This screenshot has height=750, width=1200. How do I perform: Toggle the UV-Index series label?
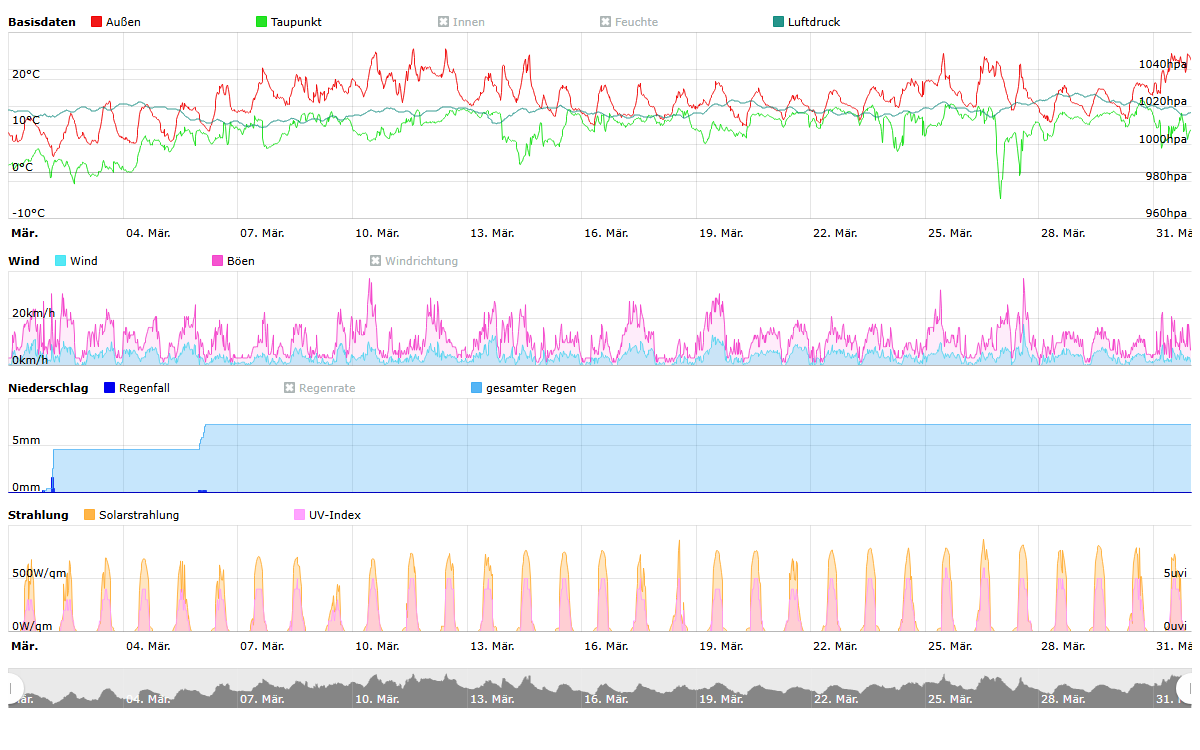335,515
